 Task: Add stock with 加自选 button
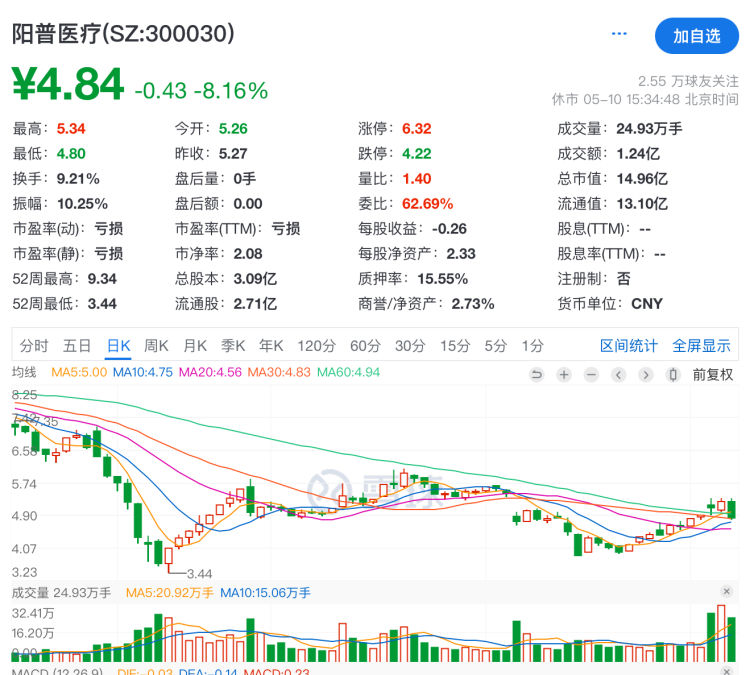(x=696, y=36)
